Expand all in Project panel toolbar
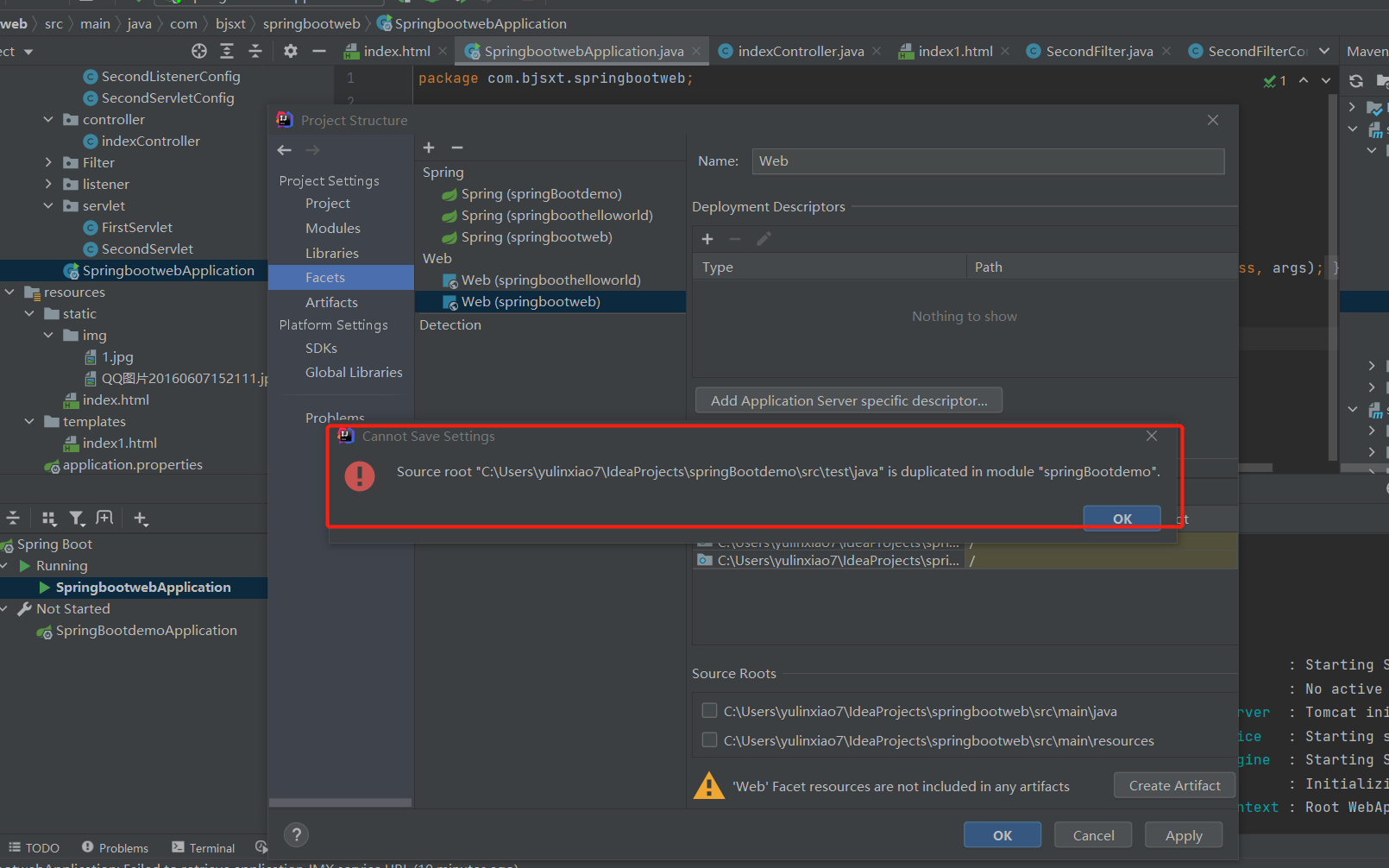 [x=227, y=52]
